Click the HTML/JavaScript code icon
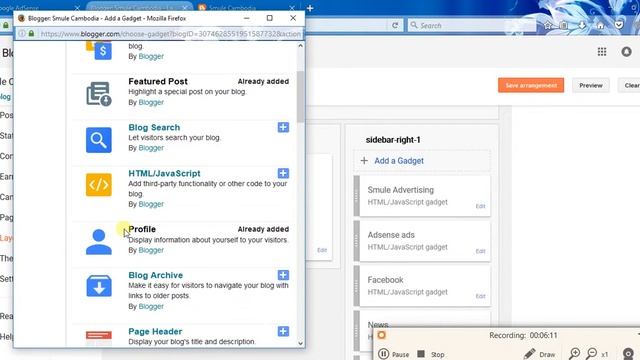 (99, 185)
